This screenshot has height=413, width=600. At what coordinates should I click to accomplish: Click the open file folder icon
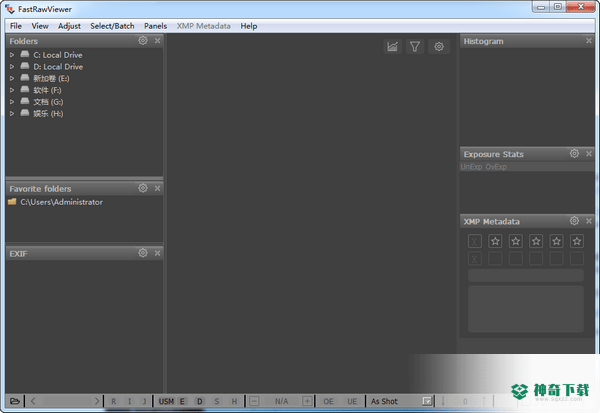click(15, 401)
